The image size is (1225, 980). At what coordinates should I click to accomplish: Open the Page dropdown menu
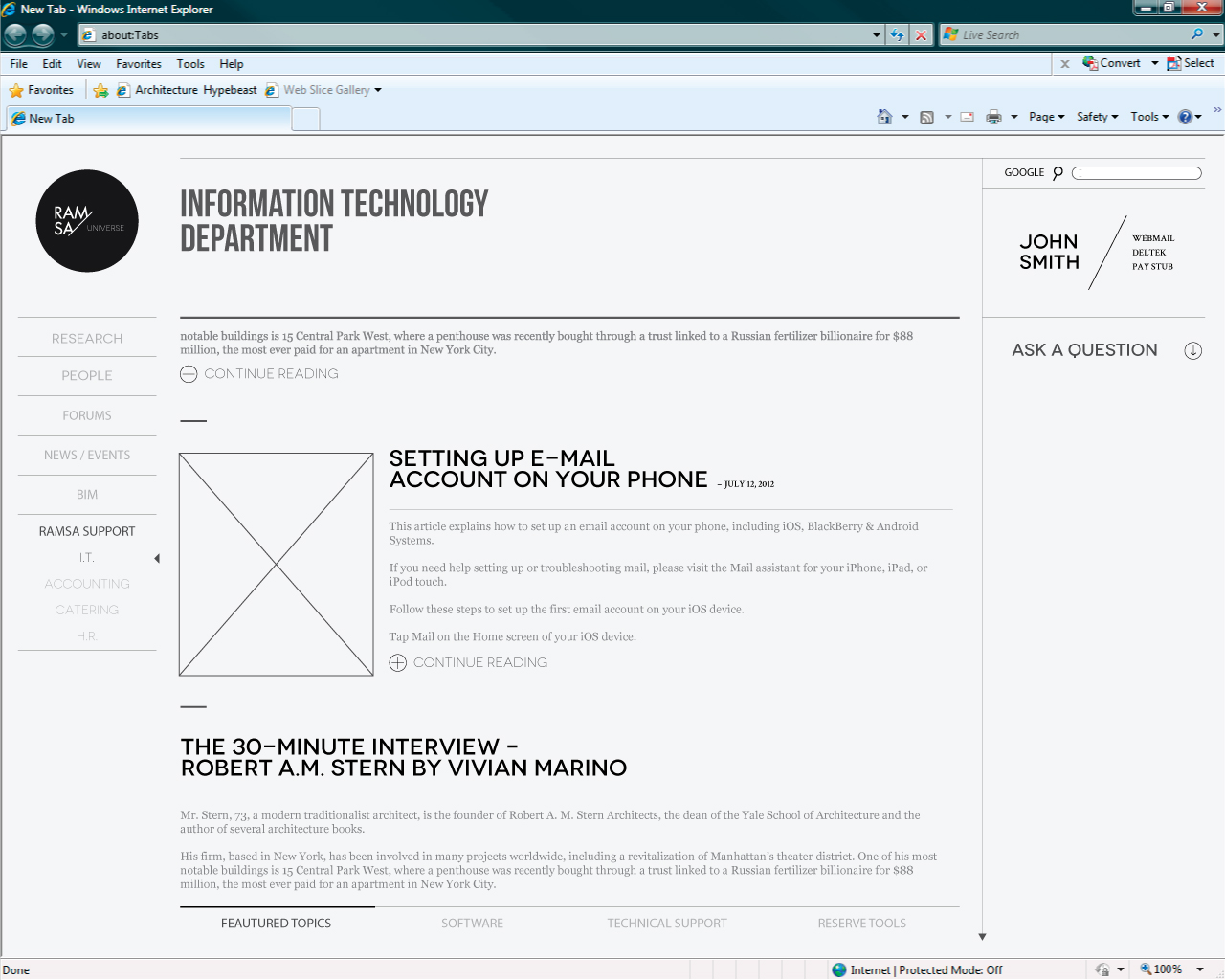tap(1047, 117)
